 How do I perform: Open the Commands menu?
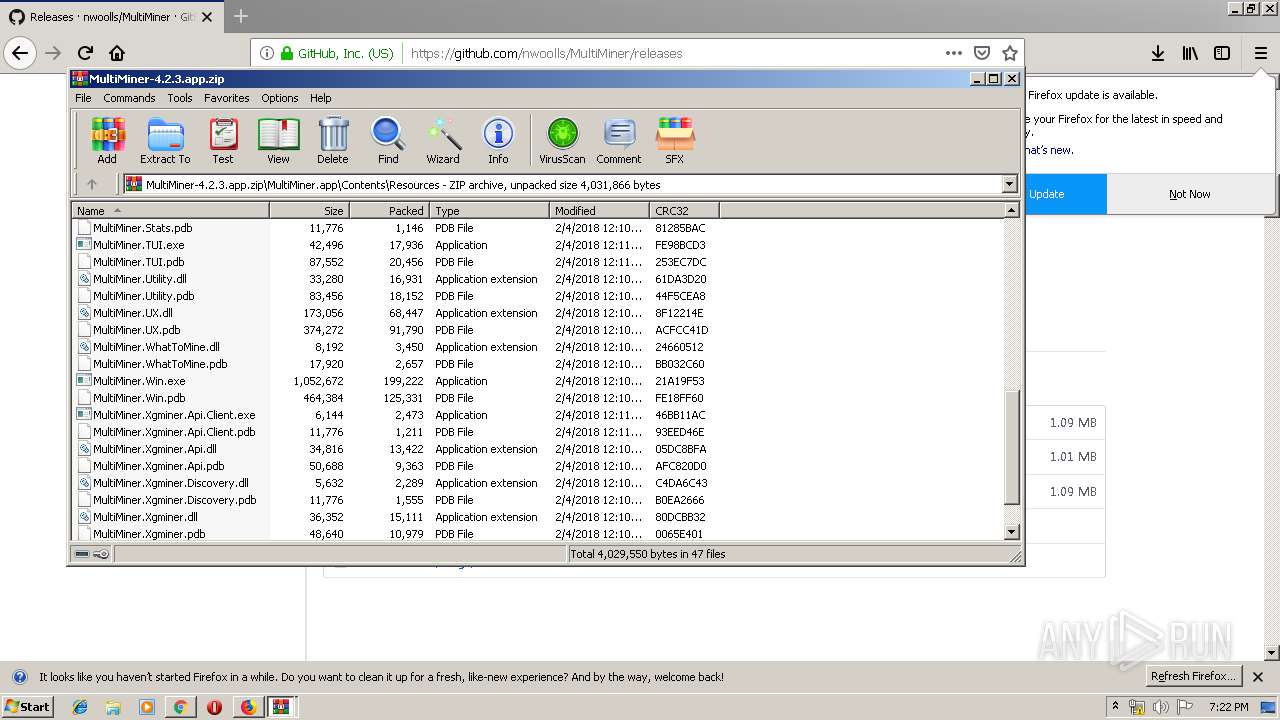coord(129,98)
